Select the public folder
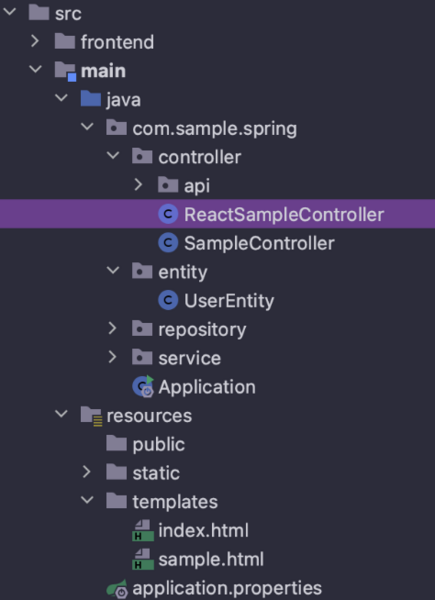The height and width of the screenshot is (600, 435). (158, 444)
